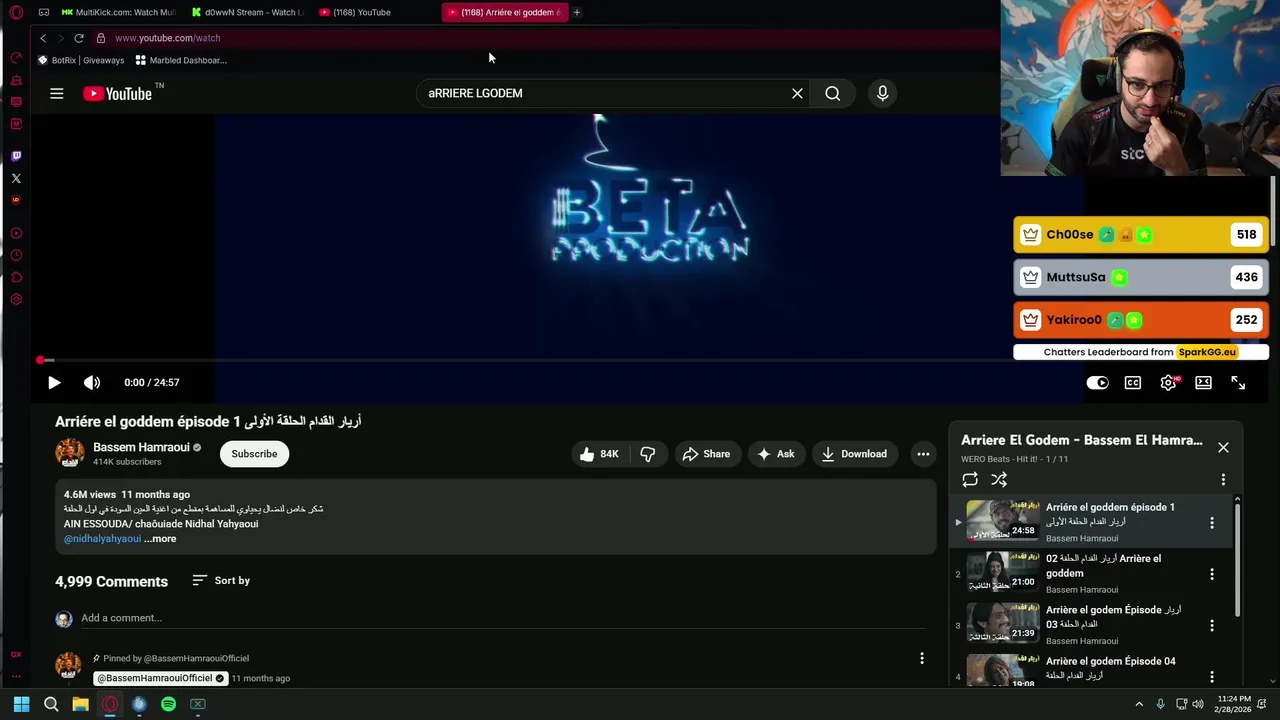Open the @nidhalyahyaoui link
This screenshot has width=1280, height=720.
pyautogui.click(x=102, y=539)
